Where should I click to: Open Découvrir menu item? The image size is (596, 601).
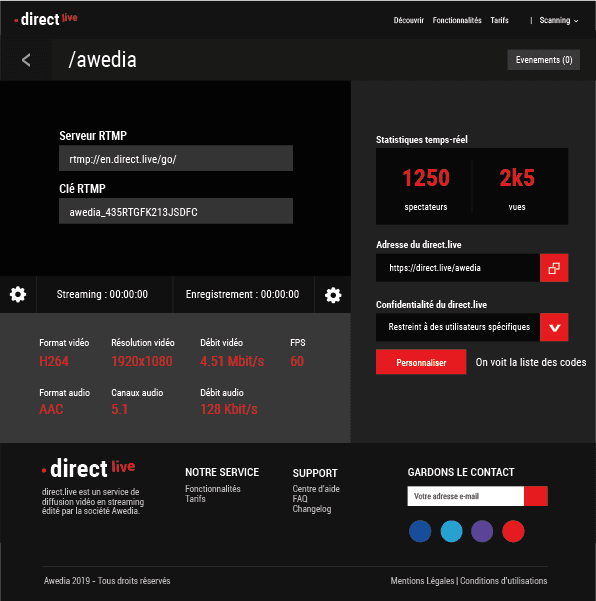[x=409, y=20]
